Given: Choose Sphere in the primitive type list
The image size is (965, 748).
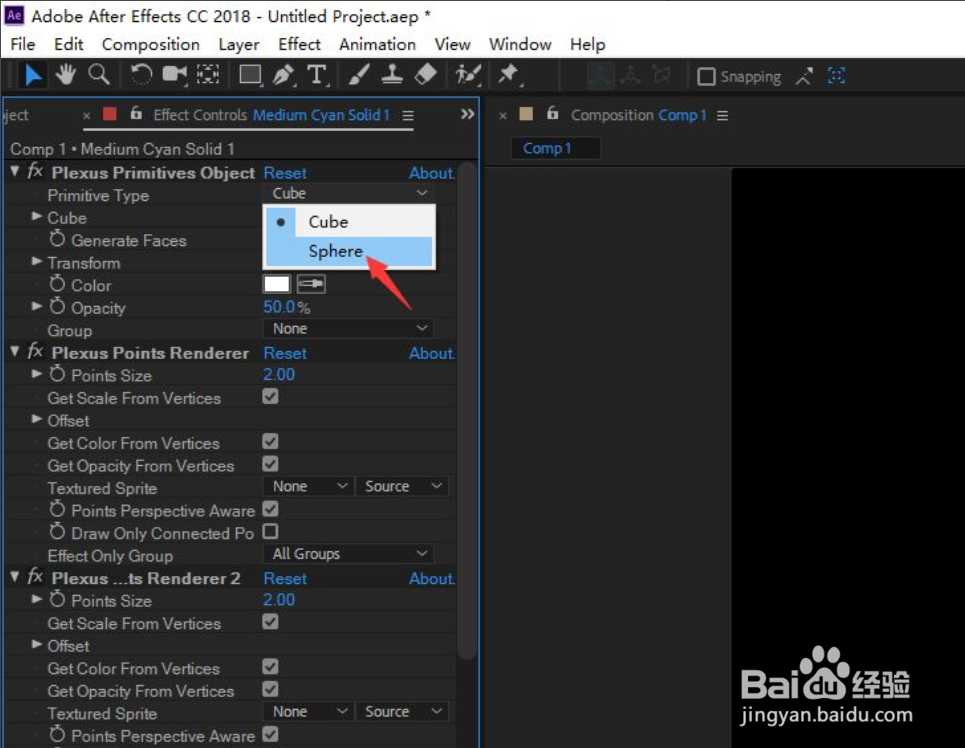Looking at the screenshot, I should click(x=349, y=252).
